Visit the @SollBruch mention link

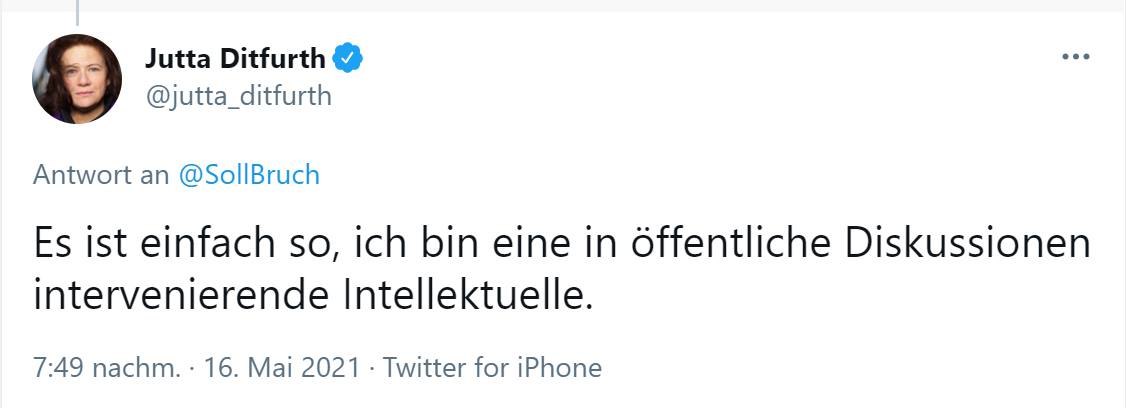coord(248,175)
